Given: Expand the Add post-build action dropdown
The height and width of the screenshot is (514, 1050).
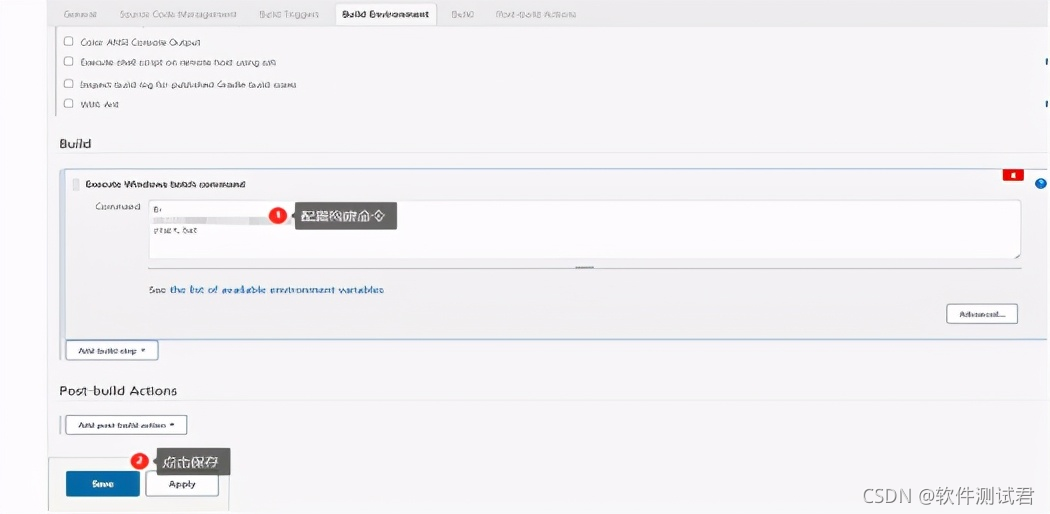Looking at the screenshot, I should pos(126,425).
